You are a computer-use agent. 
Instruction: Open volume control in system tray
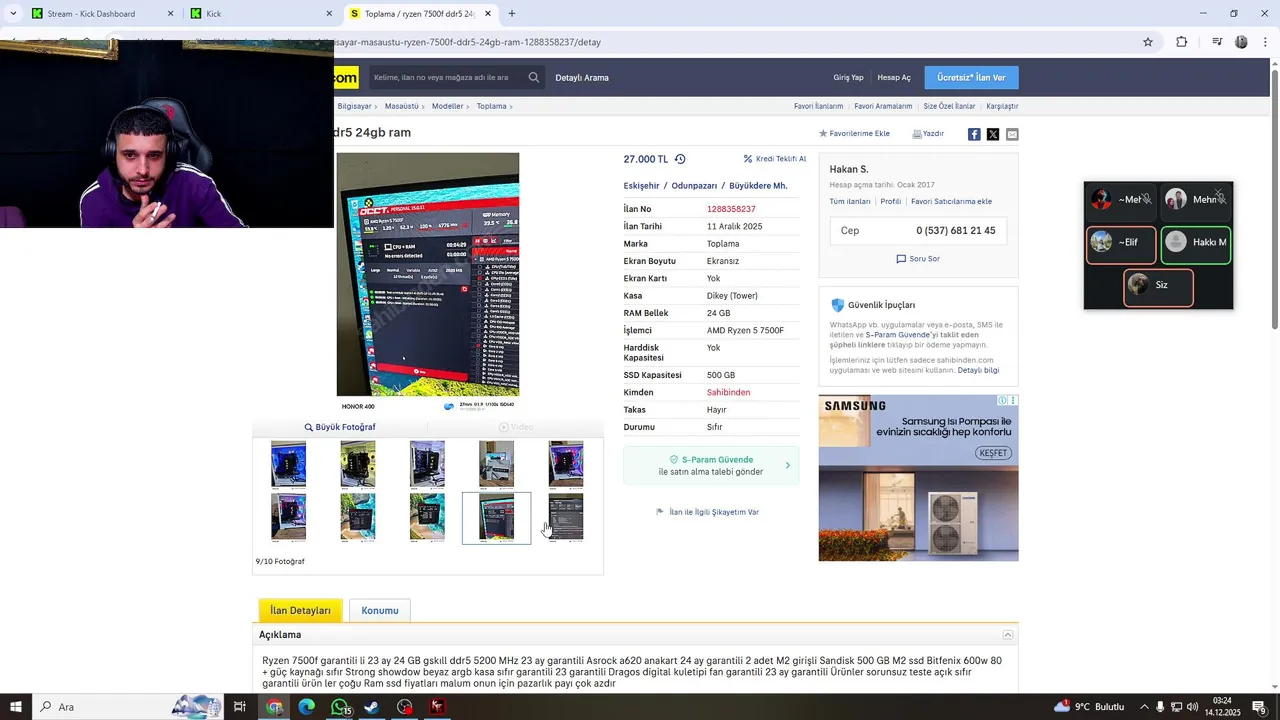click(x=1193, y=707)
